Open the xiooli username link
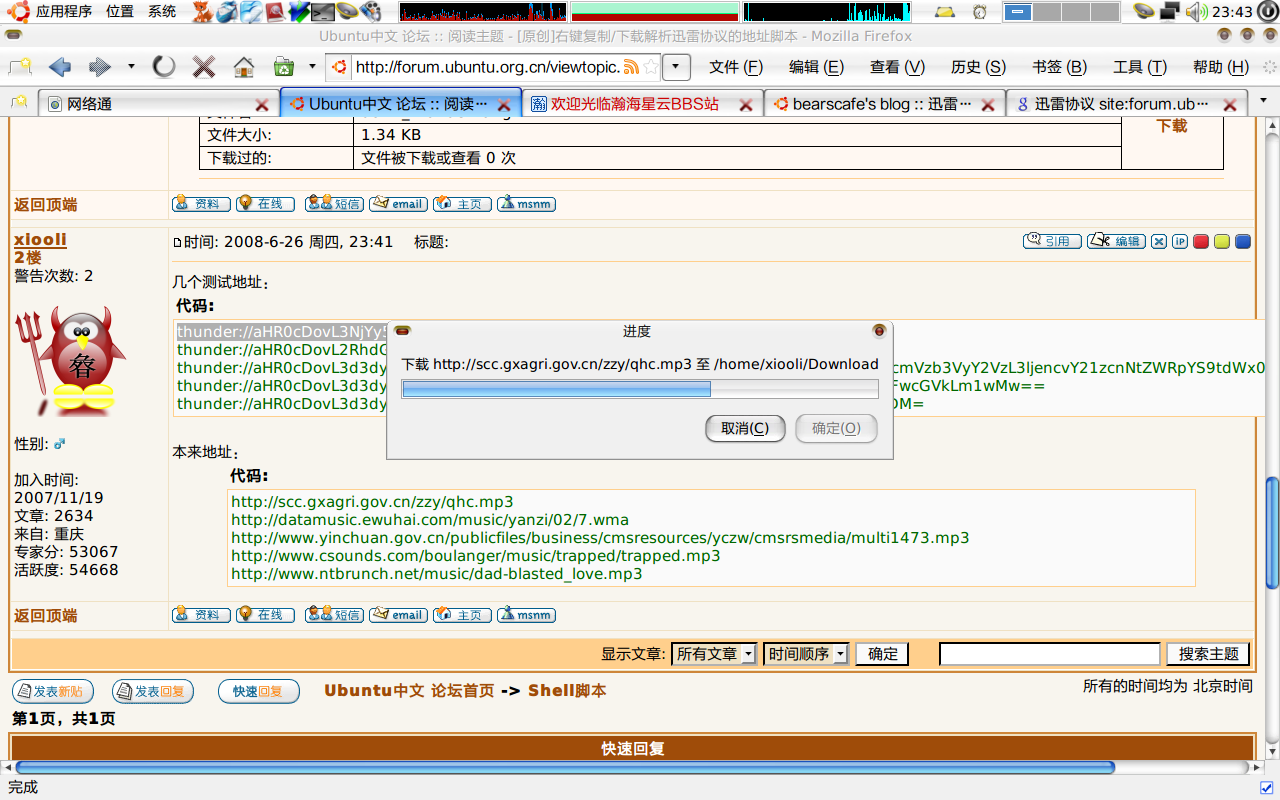Image resolution: width=1280 pixels, height=800 pixels. (x=40, y=239)
